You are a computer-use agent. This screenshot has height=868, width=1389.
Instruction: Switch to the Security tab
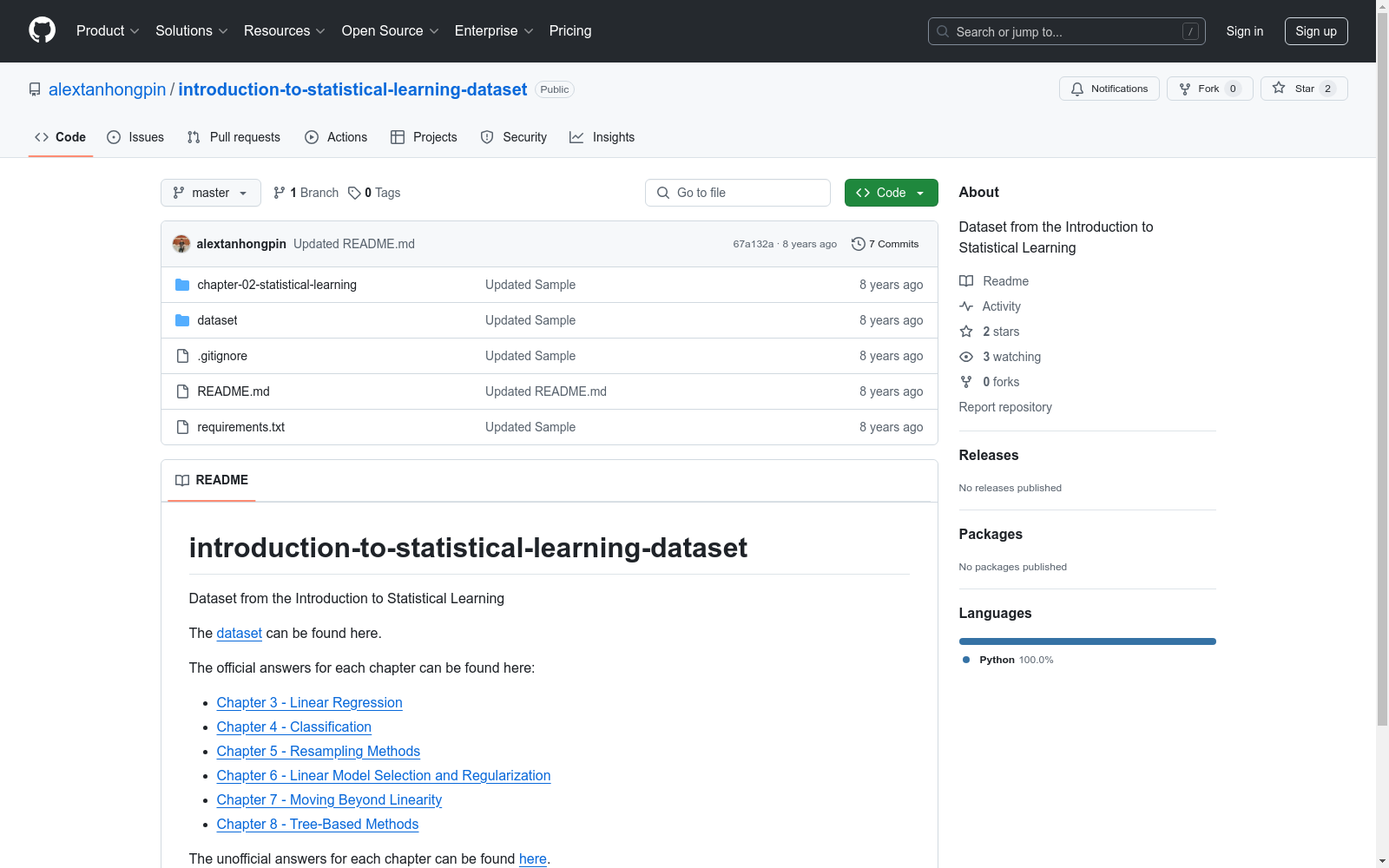pos(514,137)
